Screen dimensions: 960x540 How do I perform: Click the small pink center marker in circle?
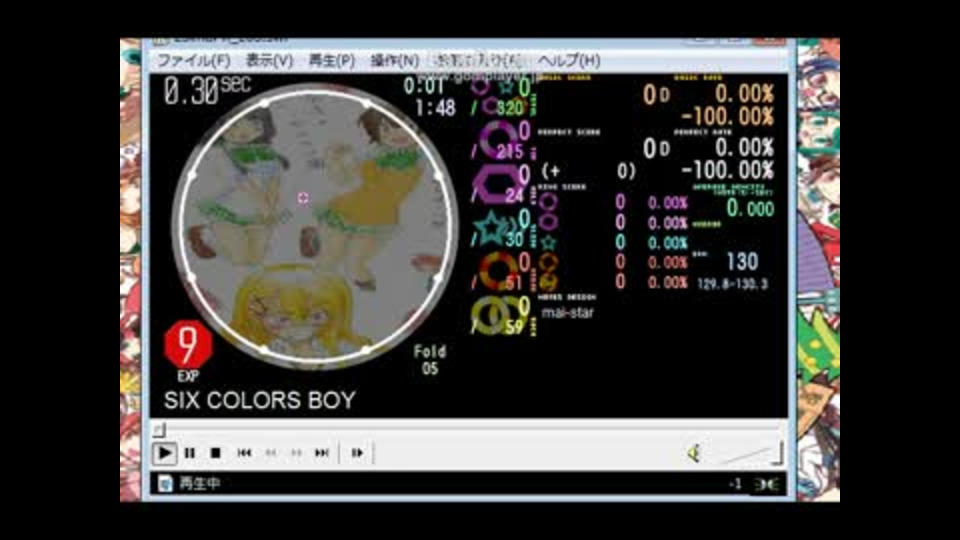[x=303, y=198]
